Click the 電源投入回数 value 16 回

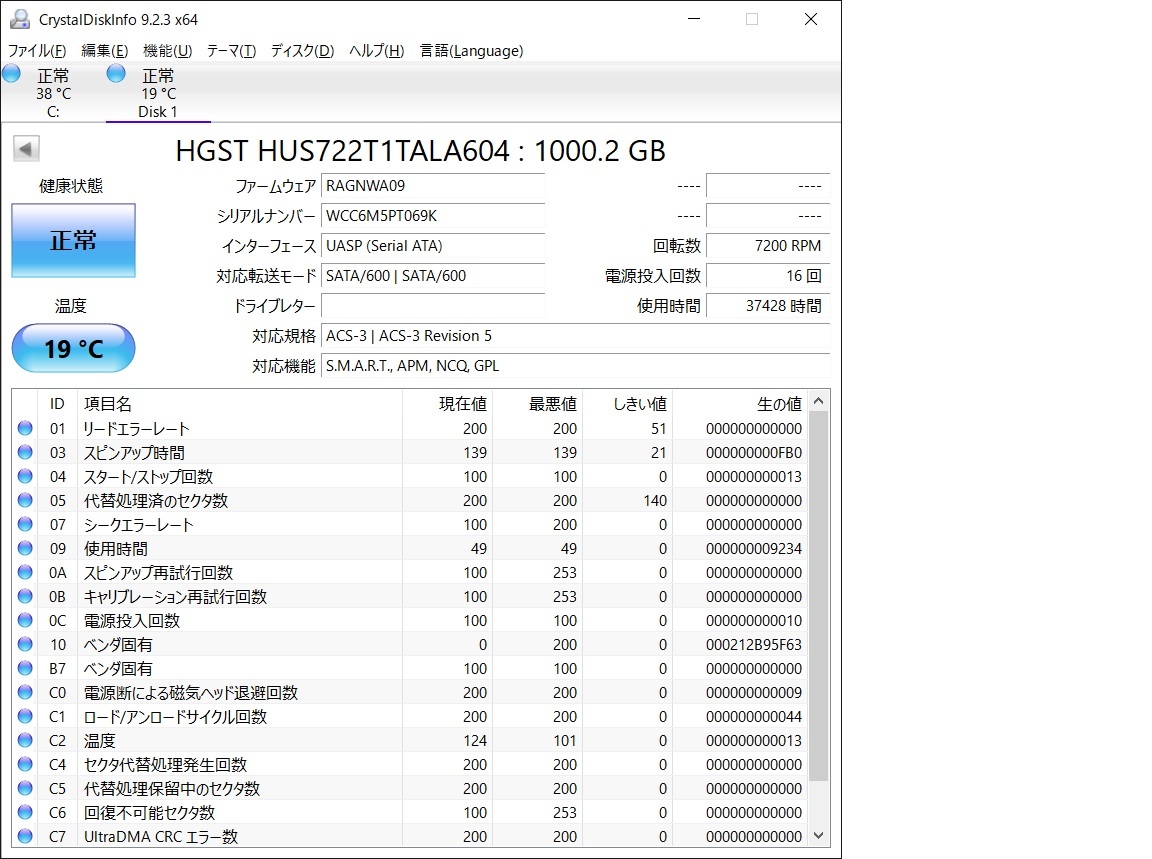pos(768,276)
